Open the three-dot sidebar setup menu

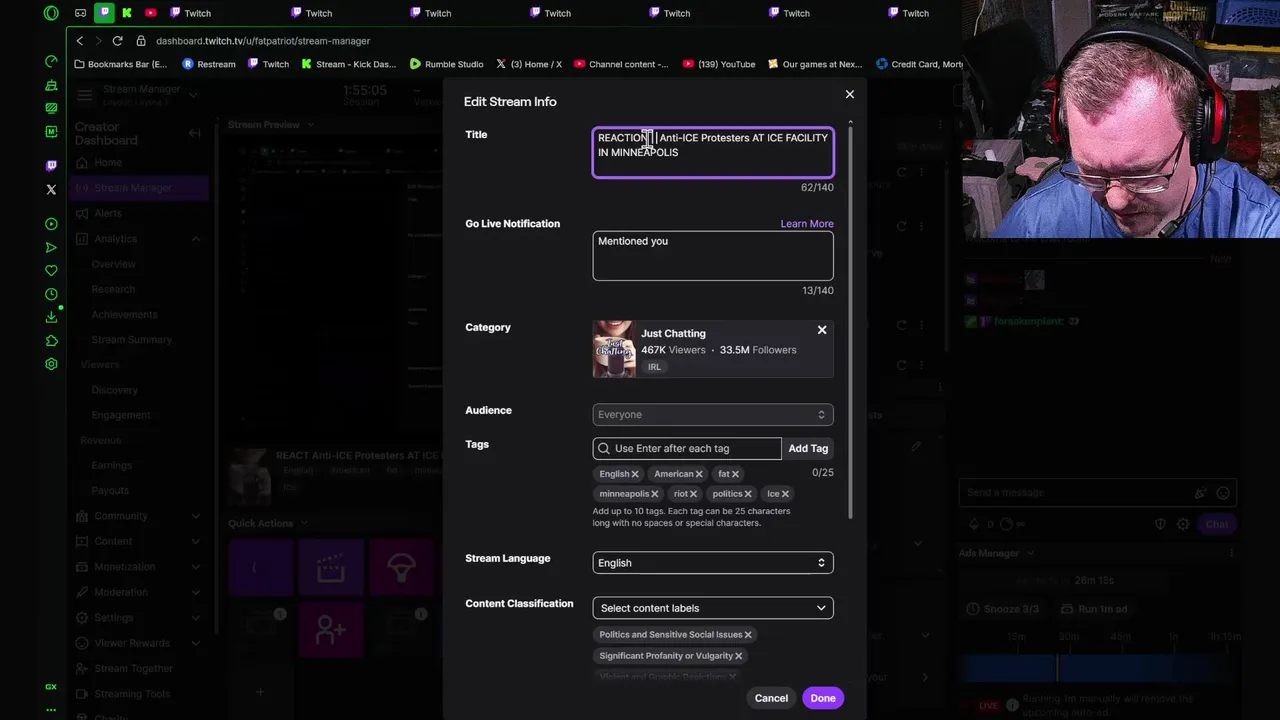(x=51, y=709)
